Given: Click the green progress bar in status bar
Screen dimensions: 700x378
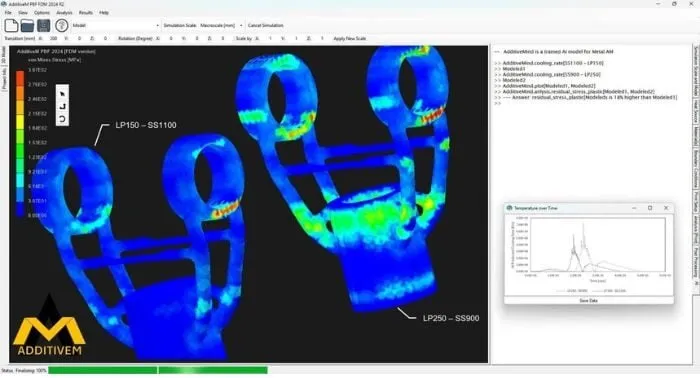Looking at the screenshot, I should (158, 370).
